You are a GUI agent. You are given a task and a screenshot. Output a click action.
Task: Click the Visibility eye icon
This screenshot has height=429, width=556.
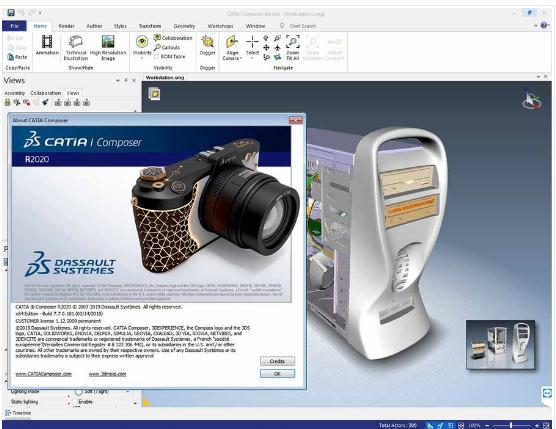click(142, 42)
